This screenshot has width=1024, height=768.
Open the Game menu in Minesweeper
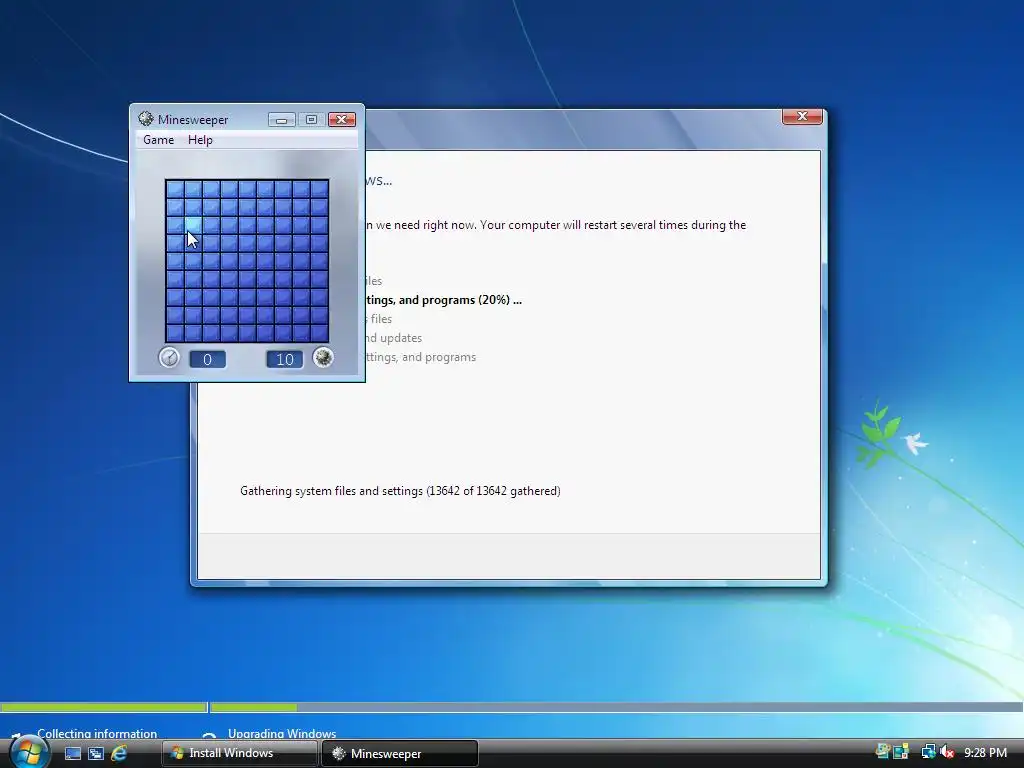point(158,140)
